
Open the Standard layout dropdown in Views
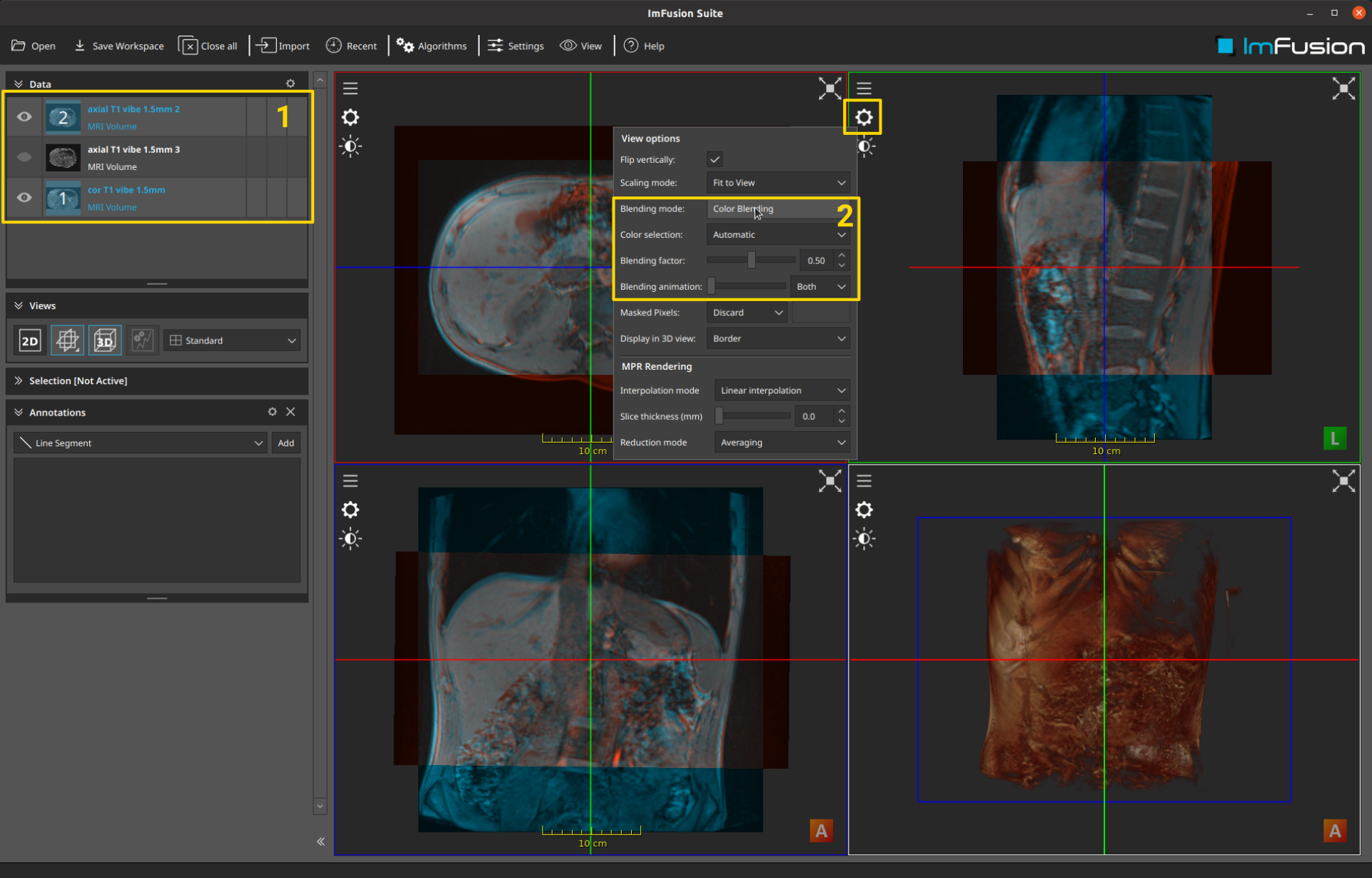click(232, 340)
